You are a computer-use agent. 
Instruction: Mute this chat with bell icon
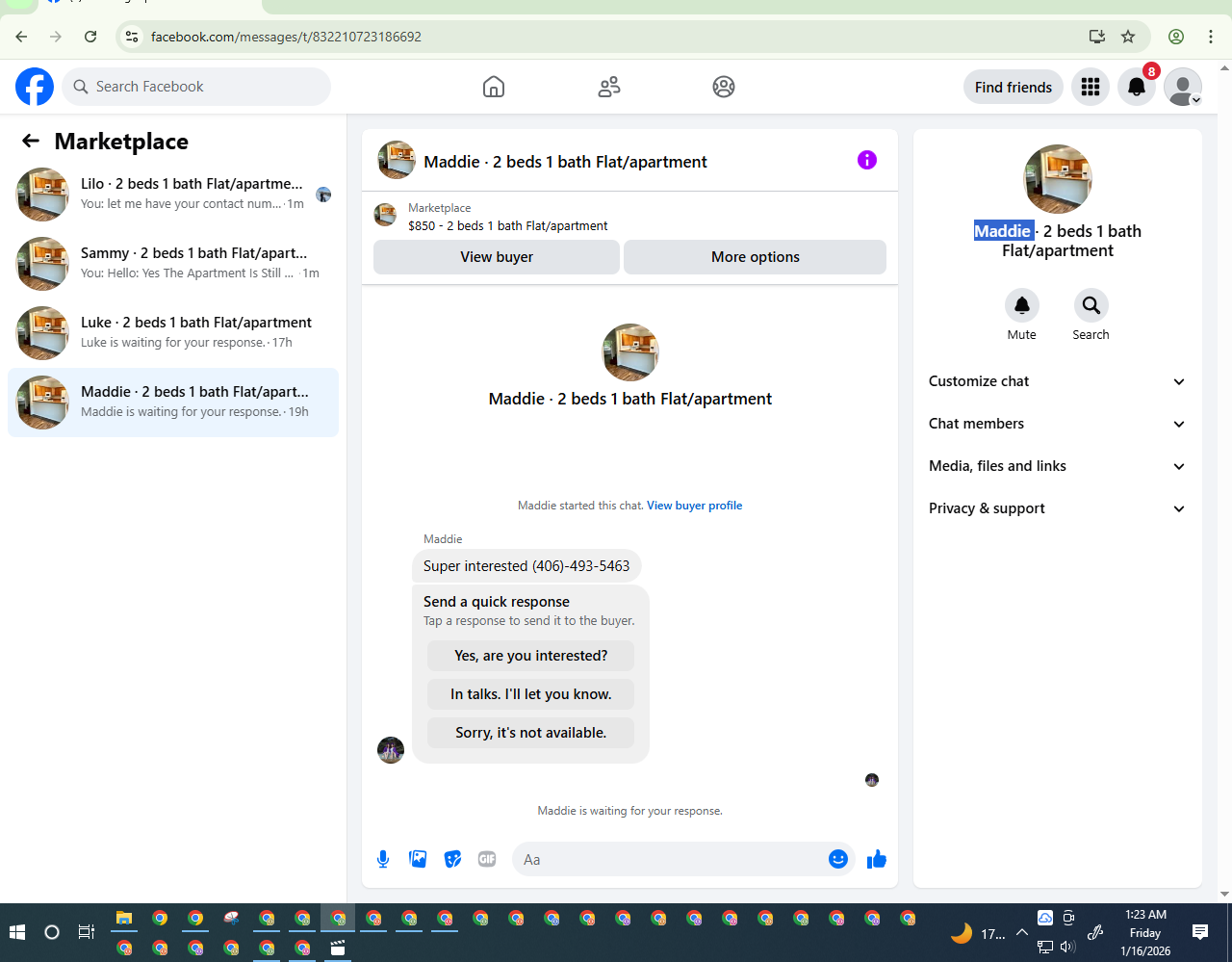click(1022, 305)
